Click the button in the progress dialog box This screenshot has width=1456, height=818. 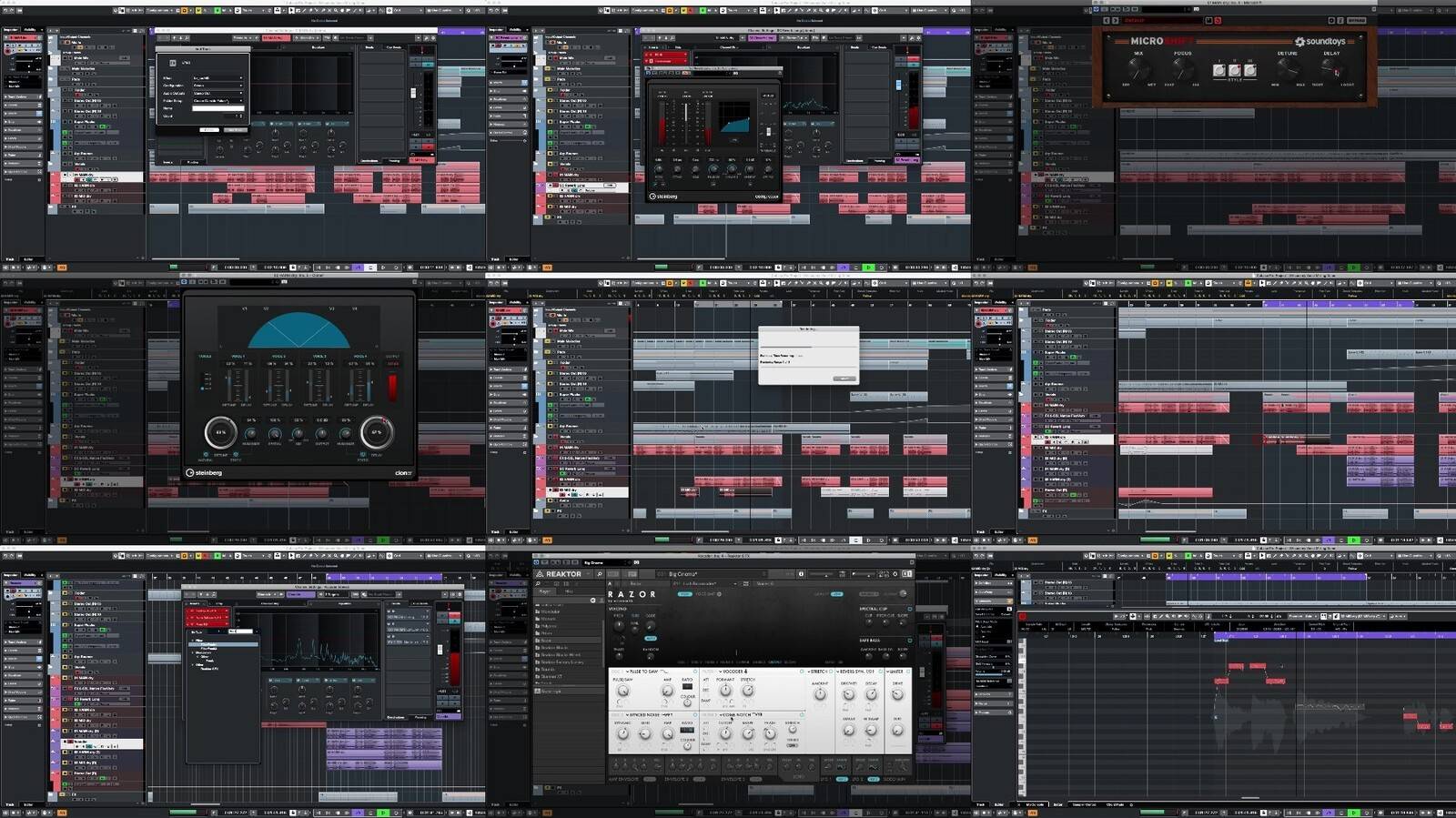point(844,379)
